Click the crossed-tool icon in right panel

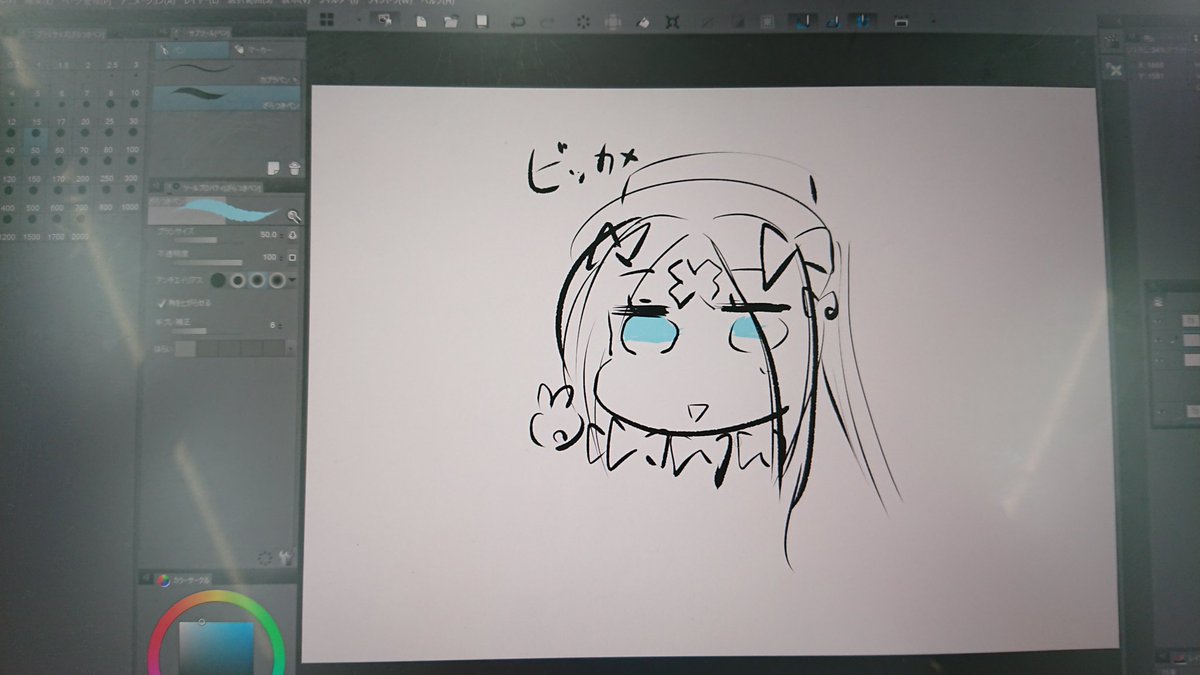(1115, 69)
